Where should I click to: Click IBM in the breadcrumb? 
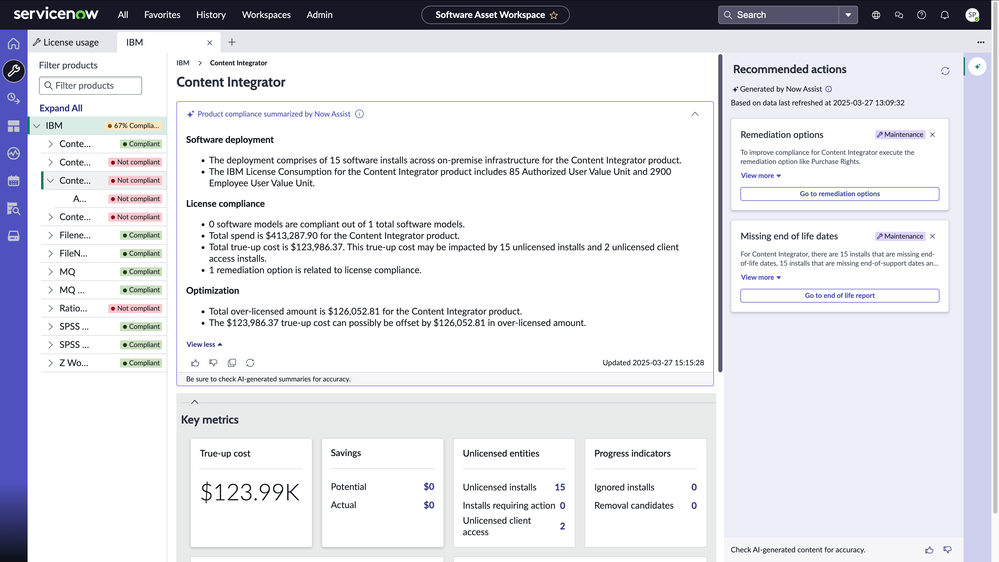[183, 63]
